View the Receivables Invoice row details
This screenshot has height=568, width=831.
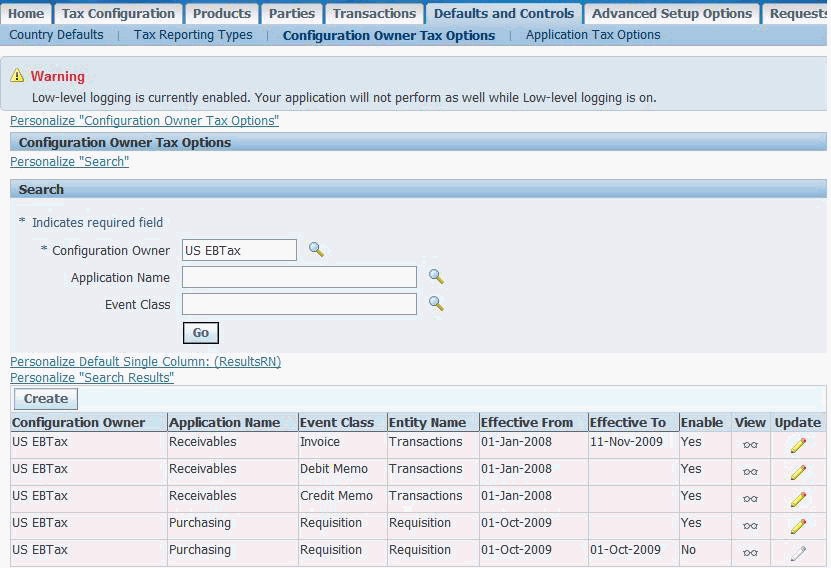click(750, 445)
